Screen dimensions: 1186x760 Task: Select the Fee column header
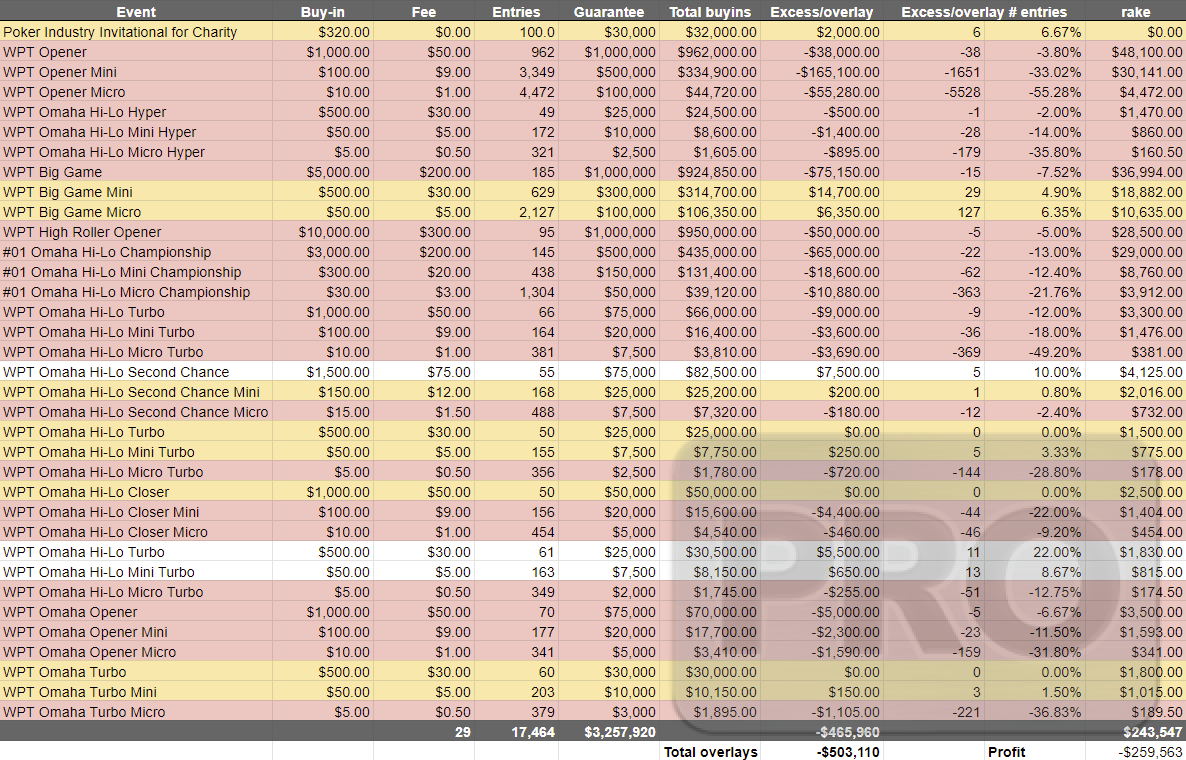[424, 12]
